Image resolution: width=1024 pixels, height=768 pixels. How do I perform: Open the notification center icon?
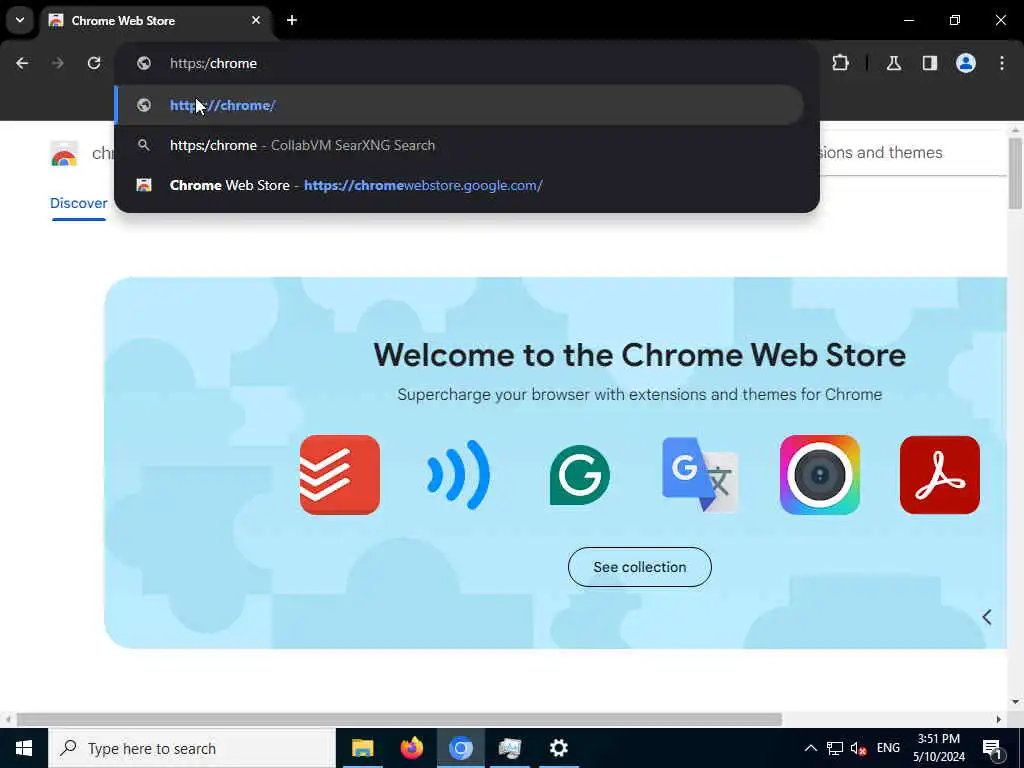[x=993, y=748]
